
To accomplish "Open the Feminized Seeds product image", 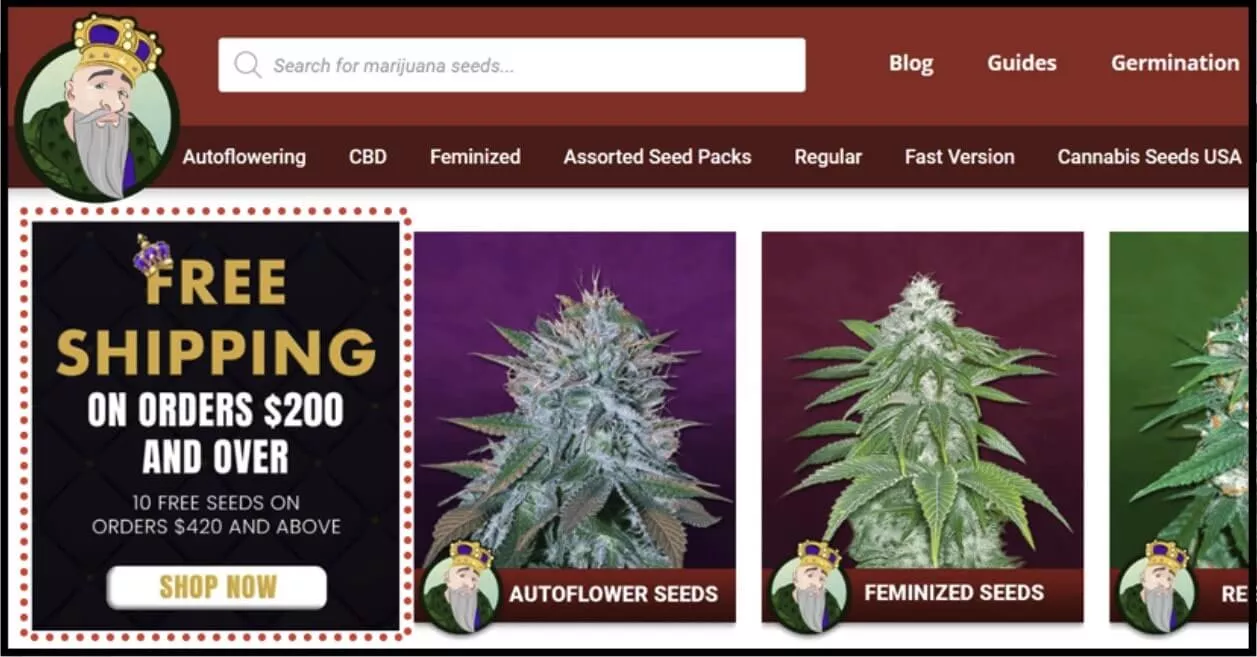I will (x=922, y=400).
